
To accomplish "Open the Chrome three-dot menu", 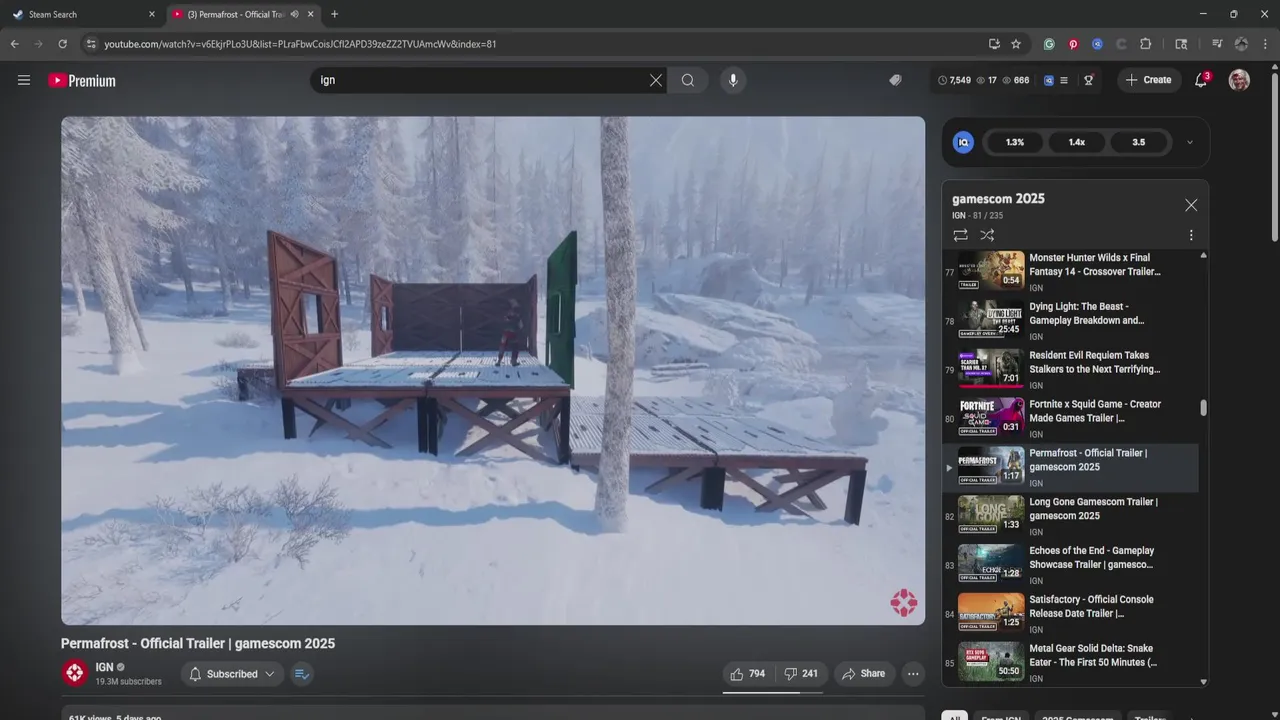I will click(1265, 44).
